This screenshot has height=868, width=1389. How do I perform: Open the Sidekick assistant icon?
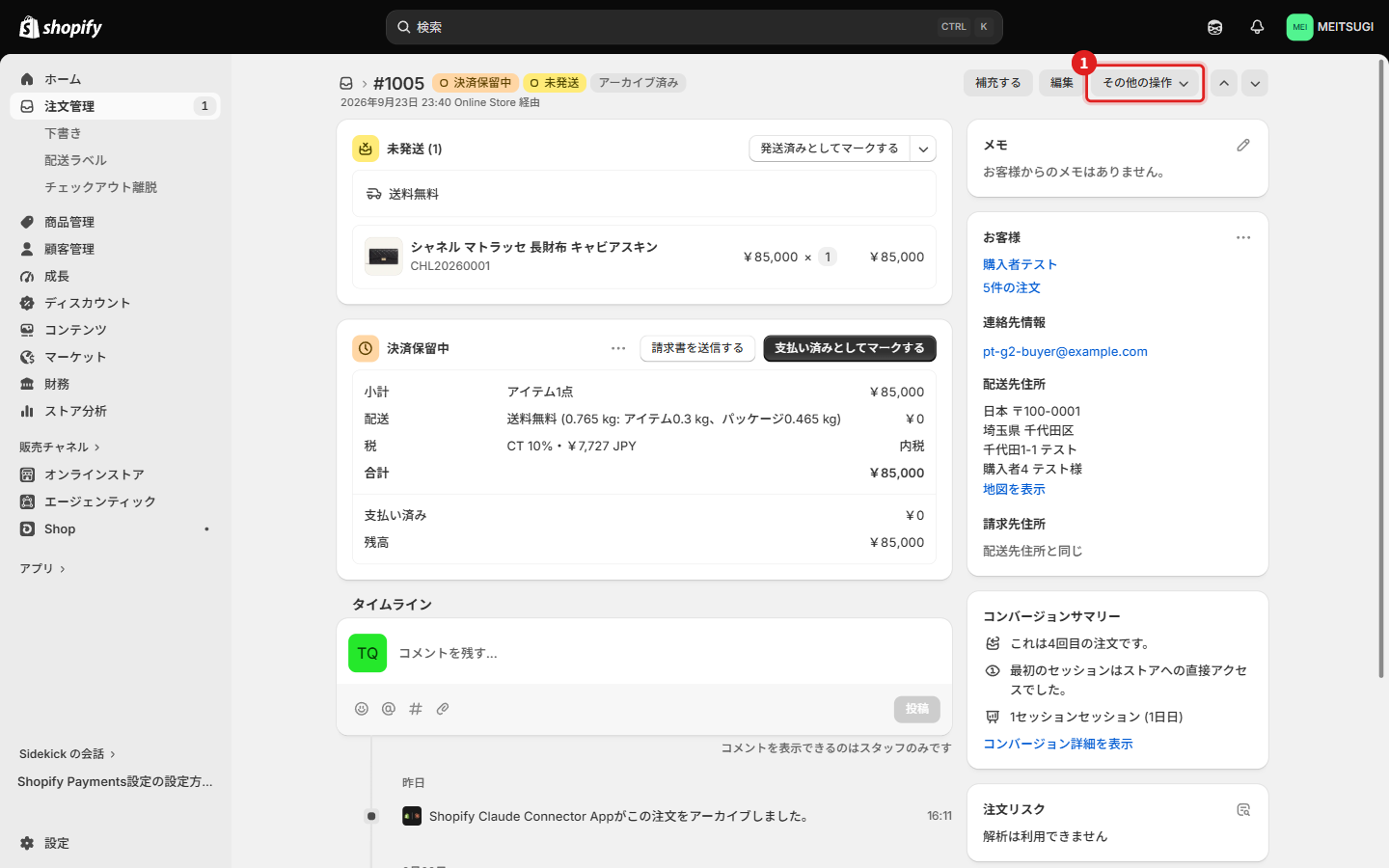point(1215,27)
